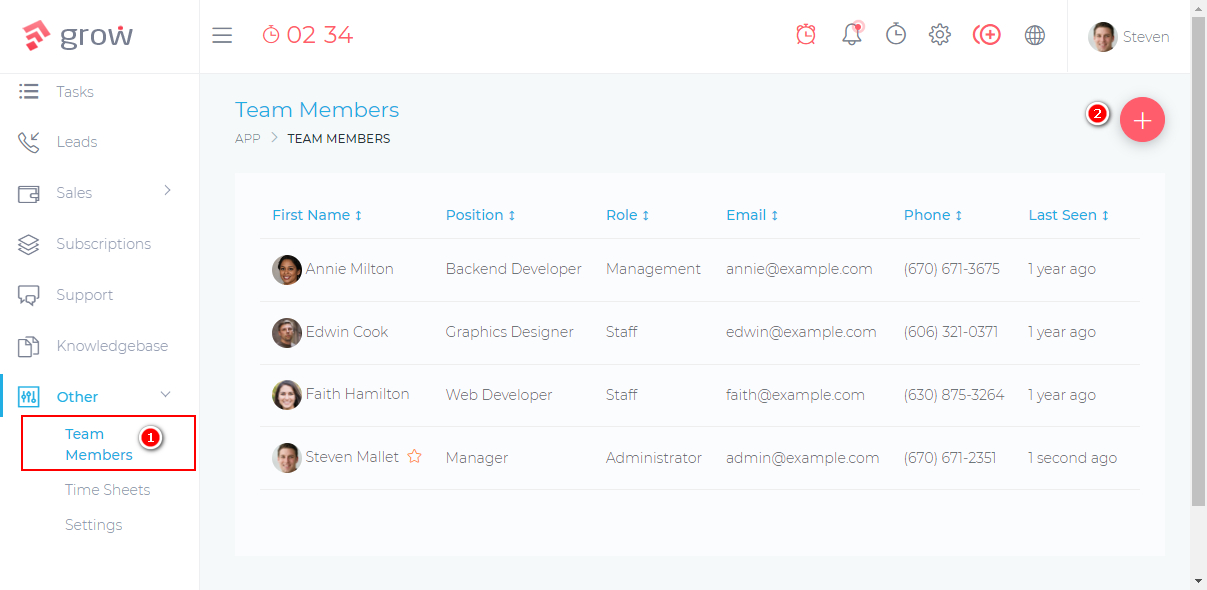Expand the Sales menu chevron
Viewport: 1207px width, 590px height.
[x=167, y=190]
